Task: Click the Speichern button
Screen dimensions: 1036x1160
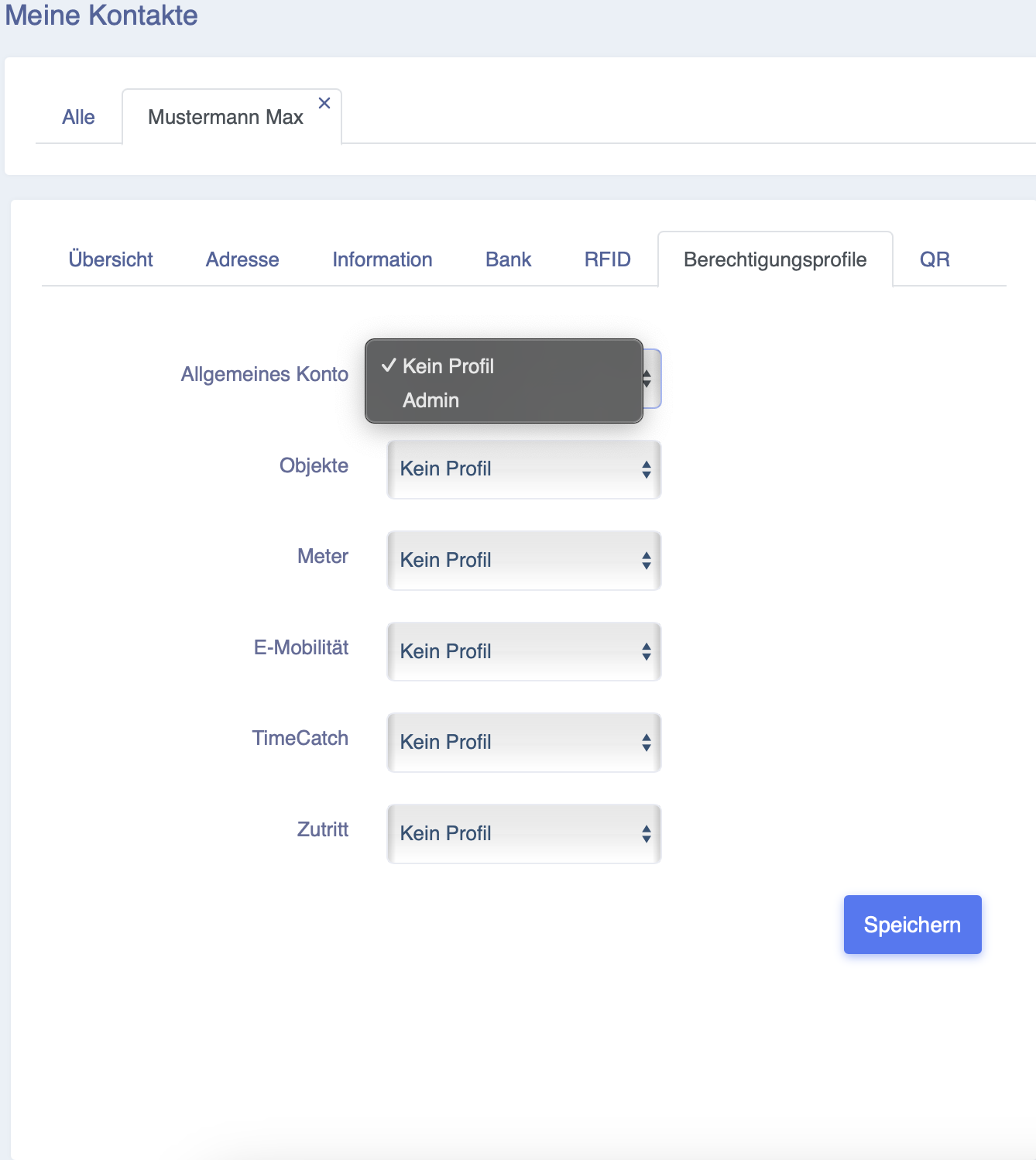Action: tap(912, 925)
